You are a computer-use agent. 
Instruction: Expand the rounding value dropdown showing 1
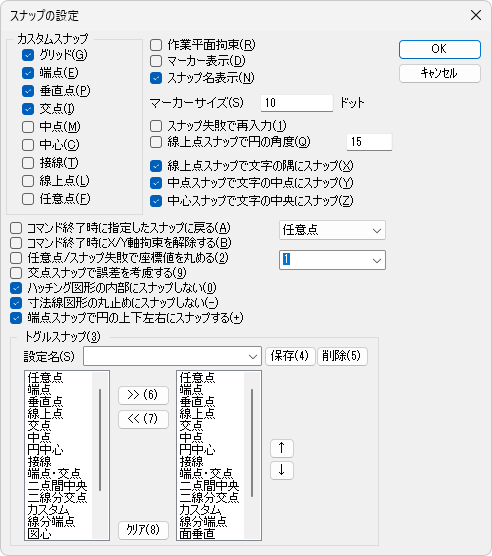point(332,260)
